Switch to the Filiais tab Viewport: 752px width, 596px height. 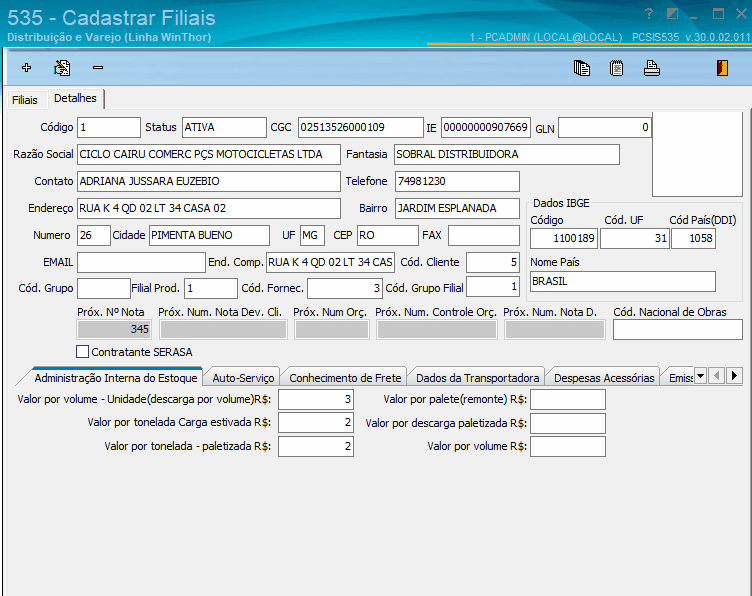(24, 100)
